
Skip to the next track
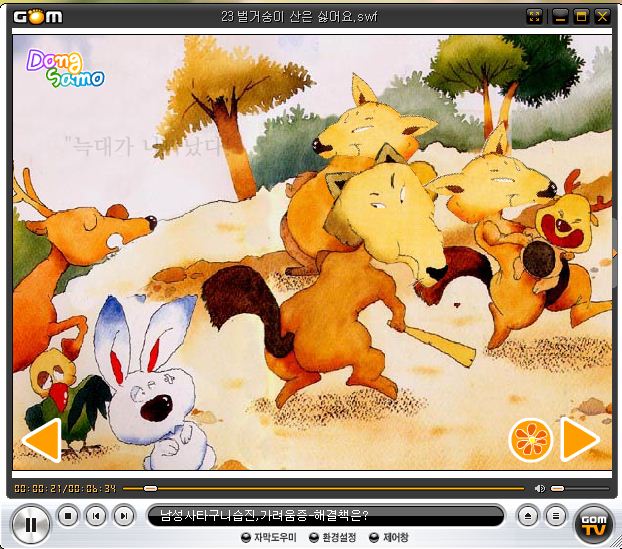coord(123,516)
